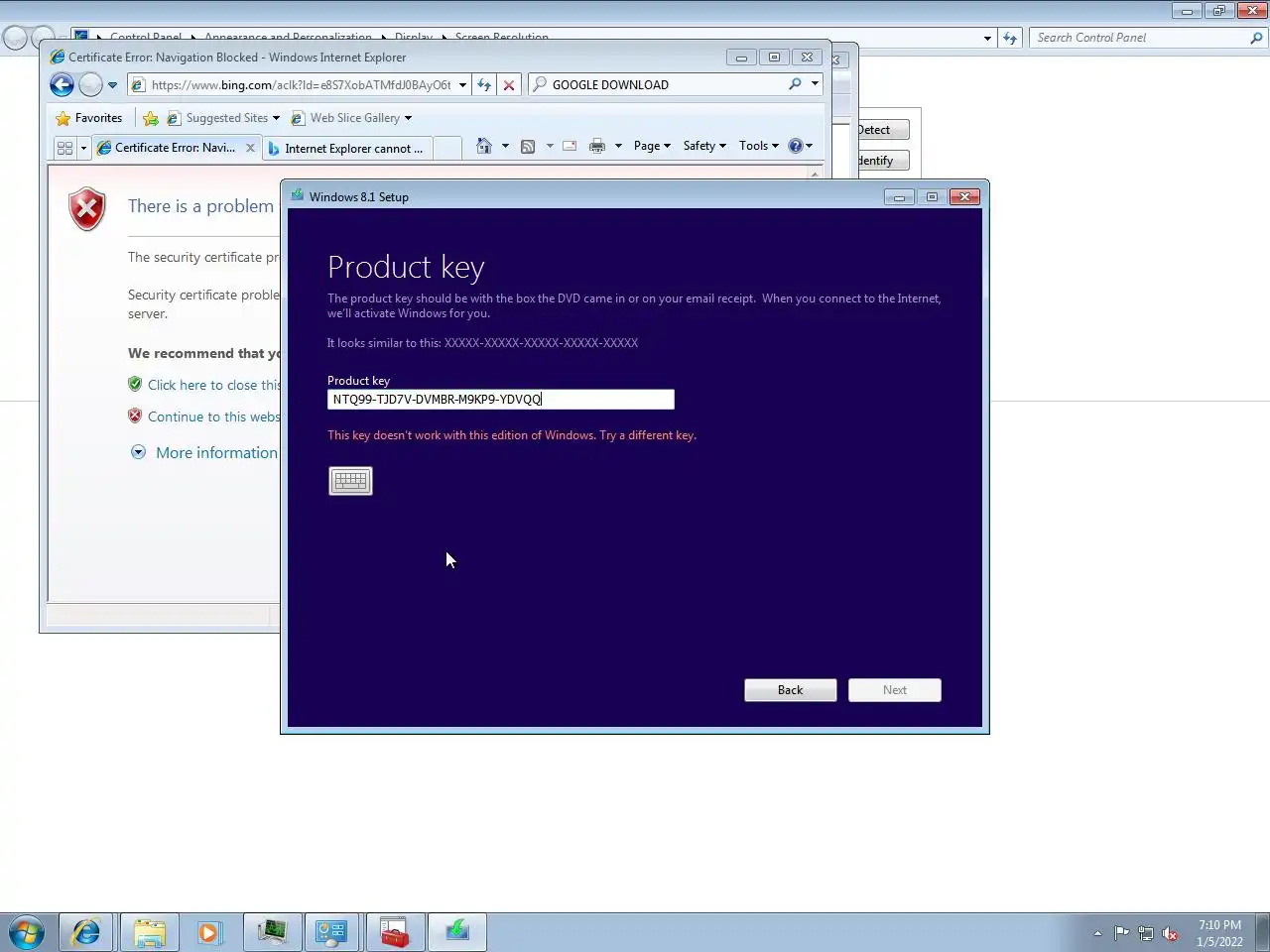Click the RSS feeds icon
This screenshot has width=1270, height=952.
pos(528,146)
